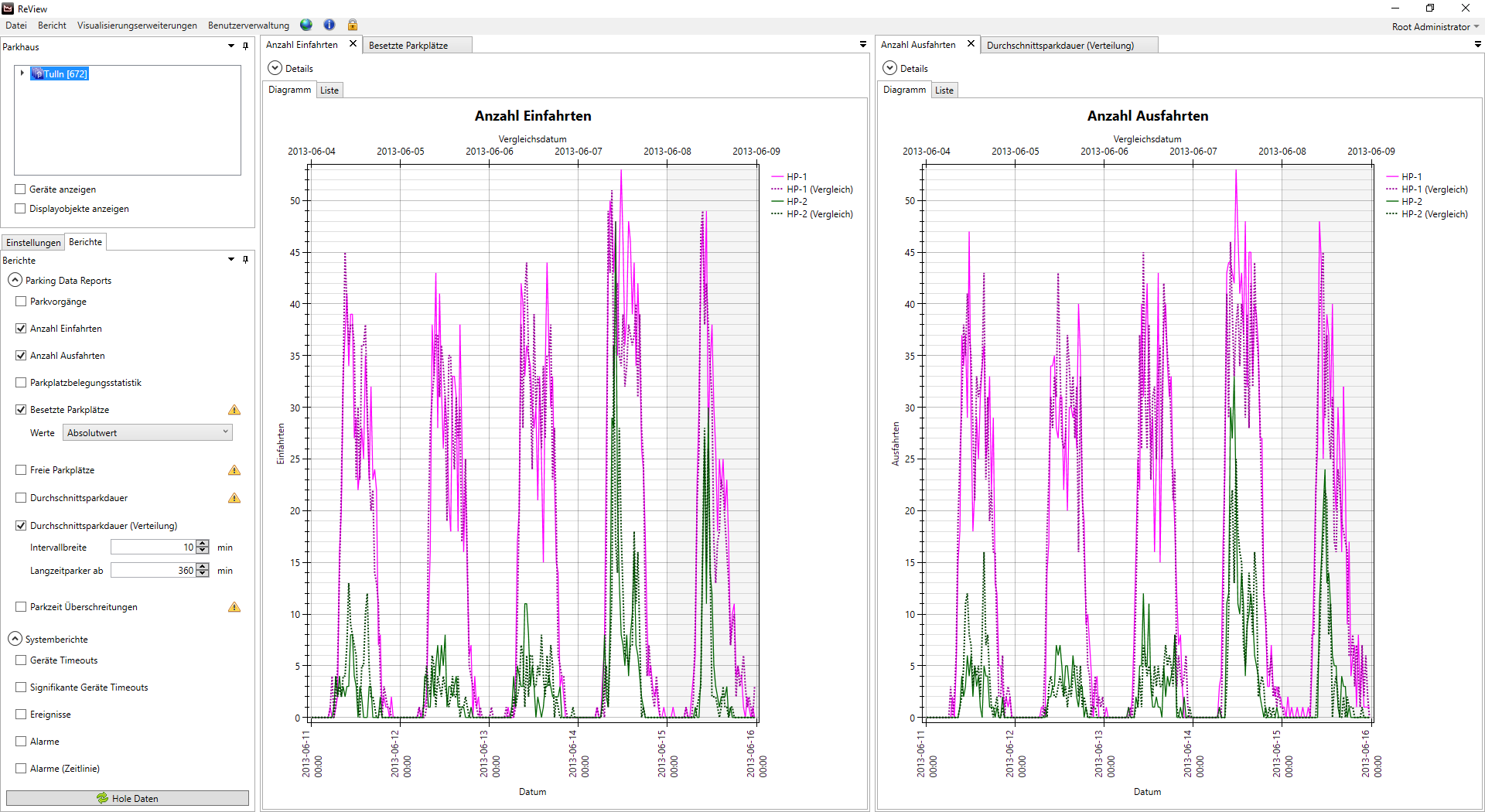Enable Geräte anzeigen checkbox
Screen dimensions: 1485x812
tap(21, 189)
